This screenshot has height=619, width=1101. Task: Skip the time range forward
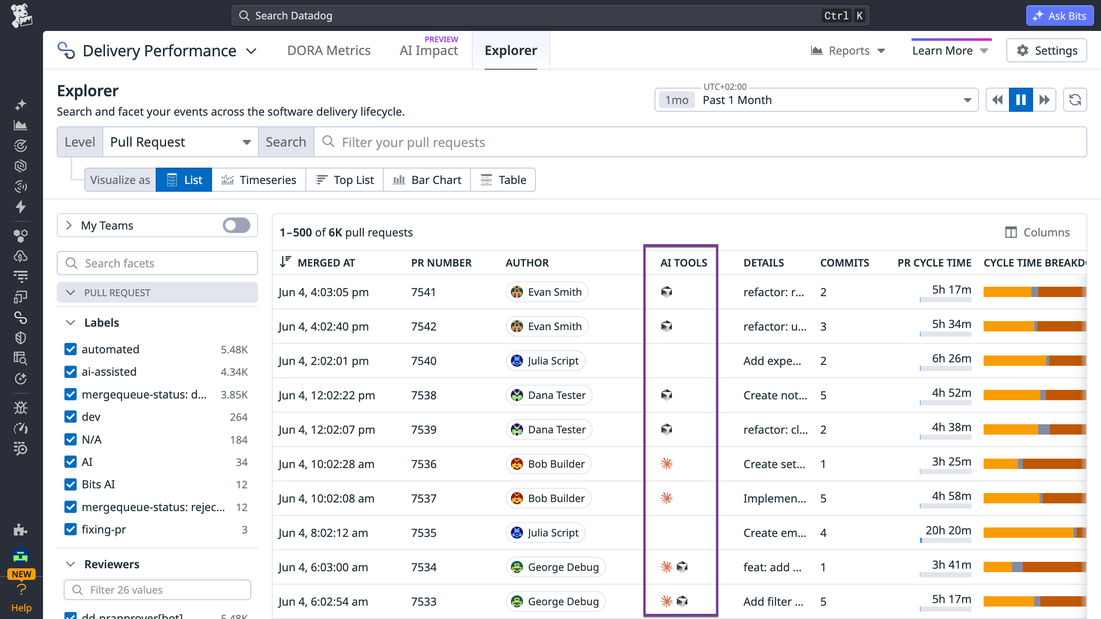1044,100
